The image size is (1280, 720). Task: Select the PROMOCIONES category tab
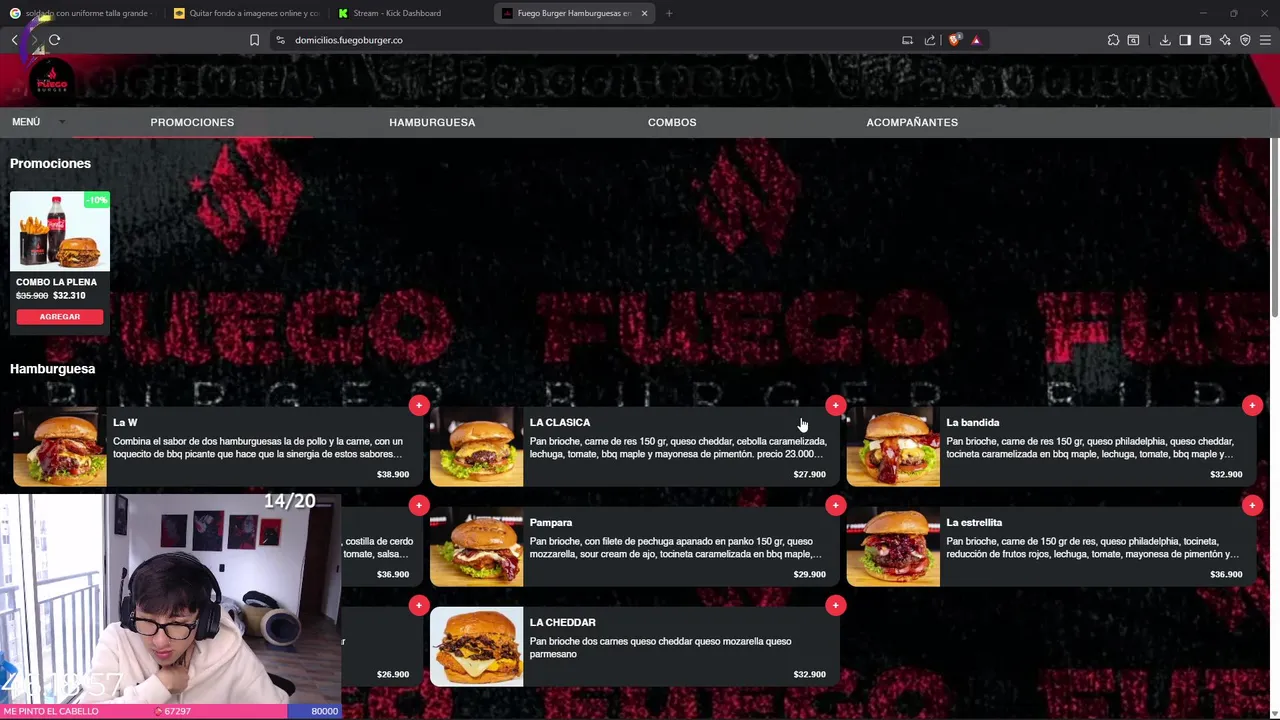point(192,122)
